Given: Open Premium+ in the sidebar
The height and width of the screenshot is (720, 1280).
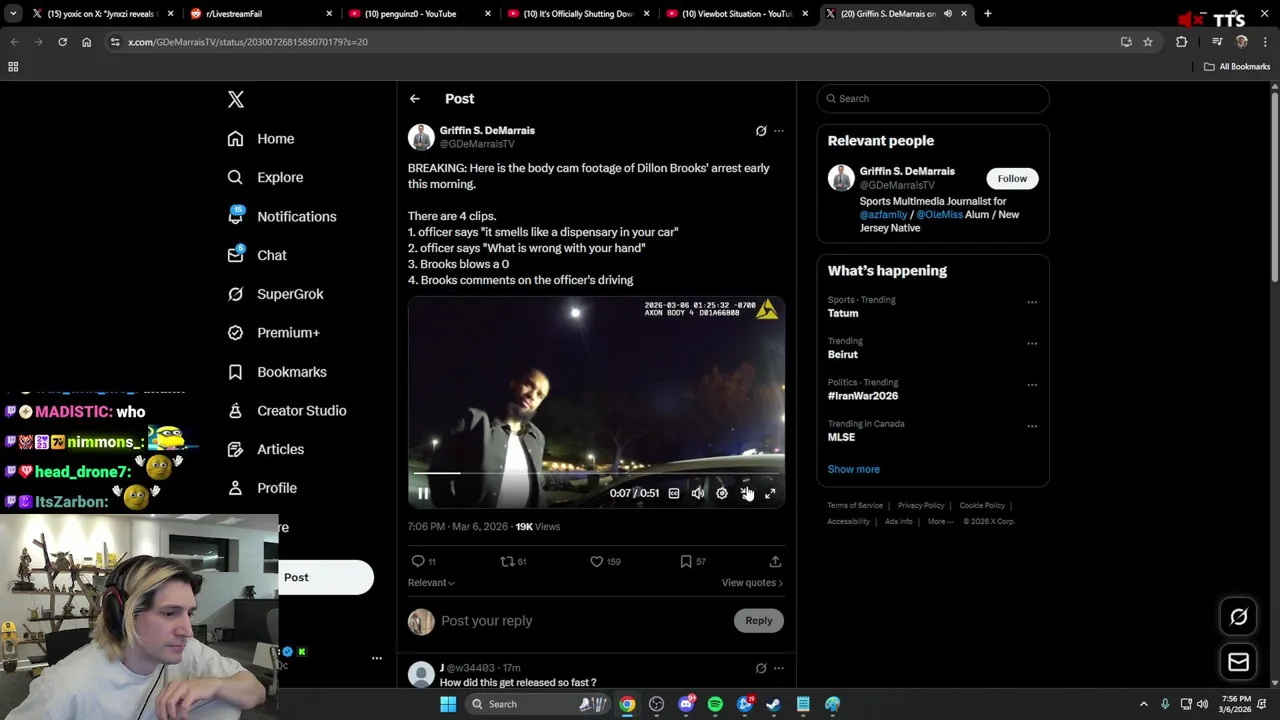Looking at the screenshot, I should click(273, 333).
